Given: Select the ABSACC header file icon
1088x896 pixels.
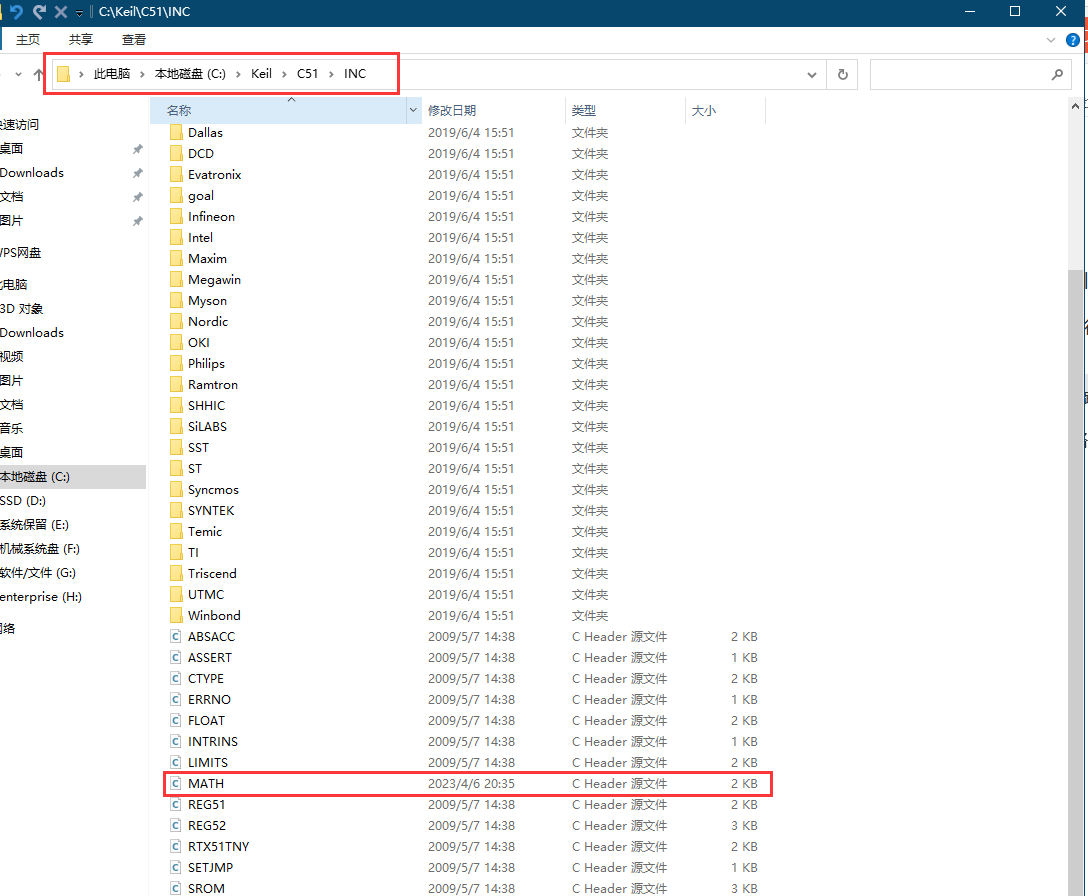Looking at the screenshot, I should point(176,636).
